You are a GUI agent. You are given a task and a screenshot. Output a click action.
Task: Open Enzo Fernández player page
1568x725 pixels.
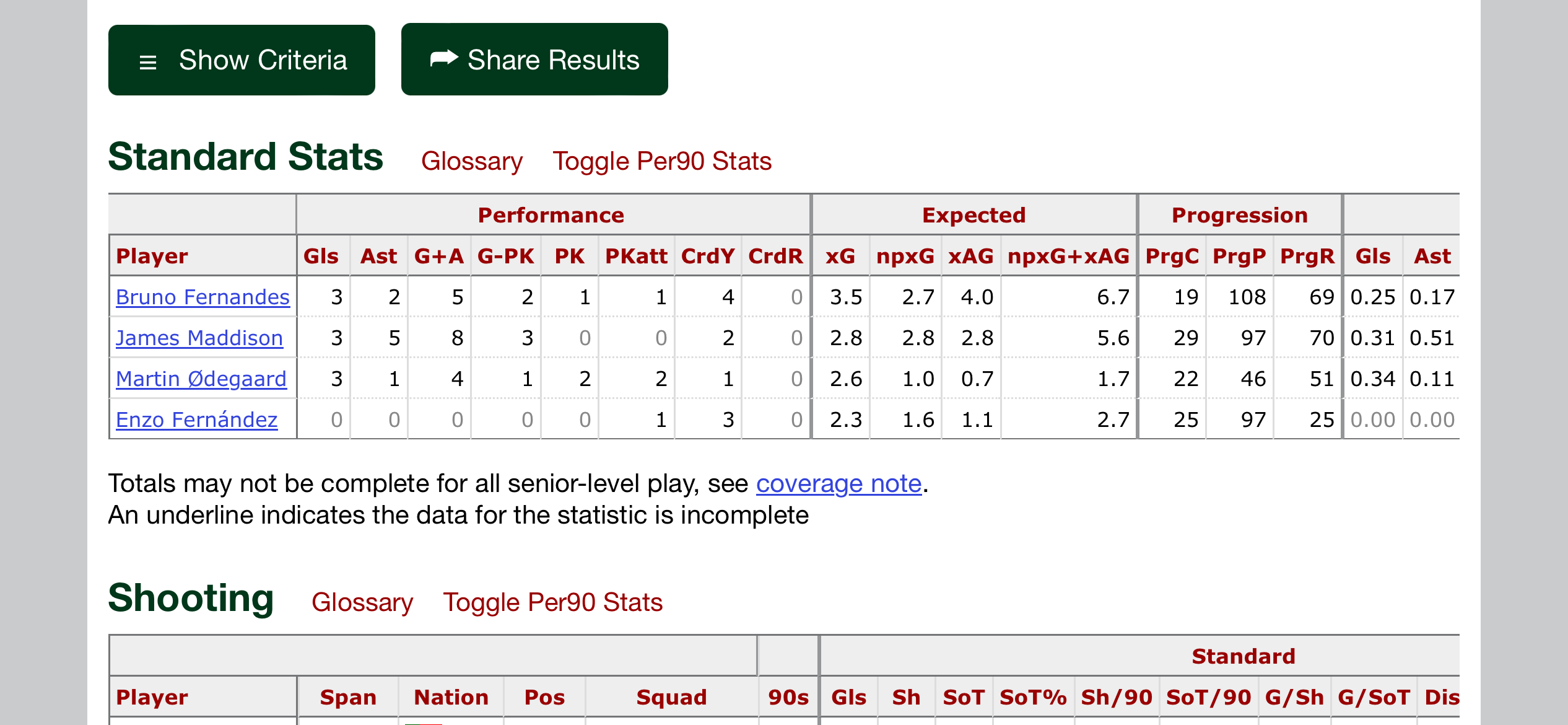196,420
